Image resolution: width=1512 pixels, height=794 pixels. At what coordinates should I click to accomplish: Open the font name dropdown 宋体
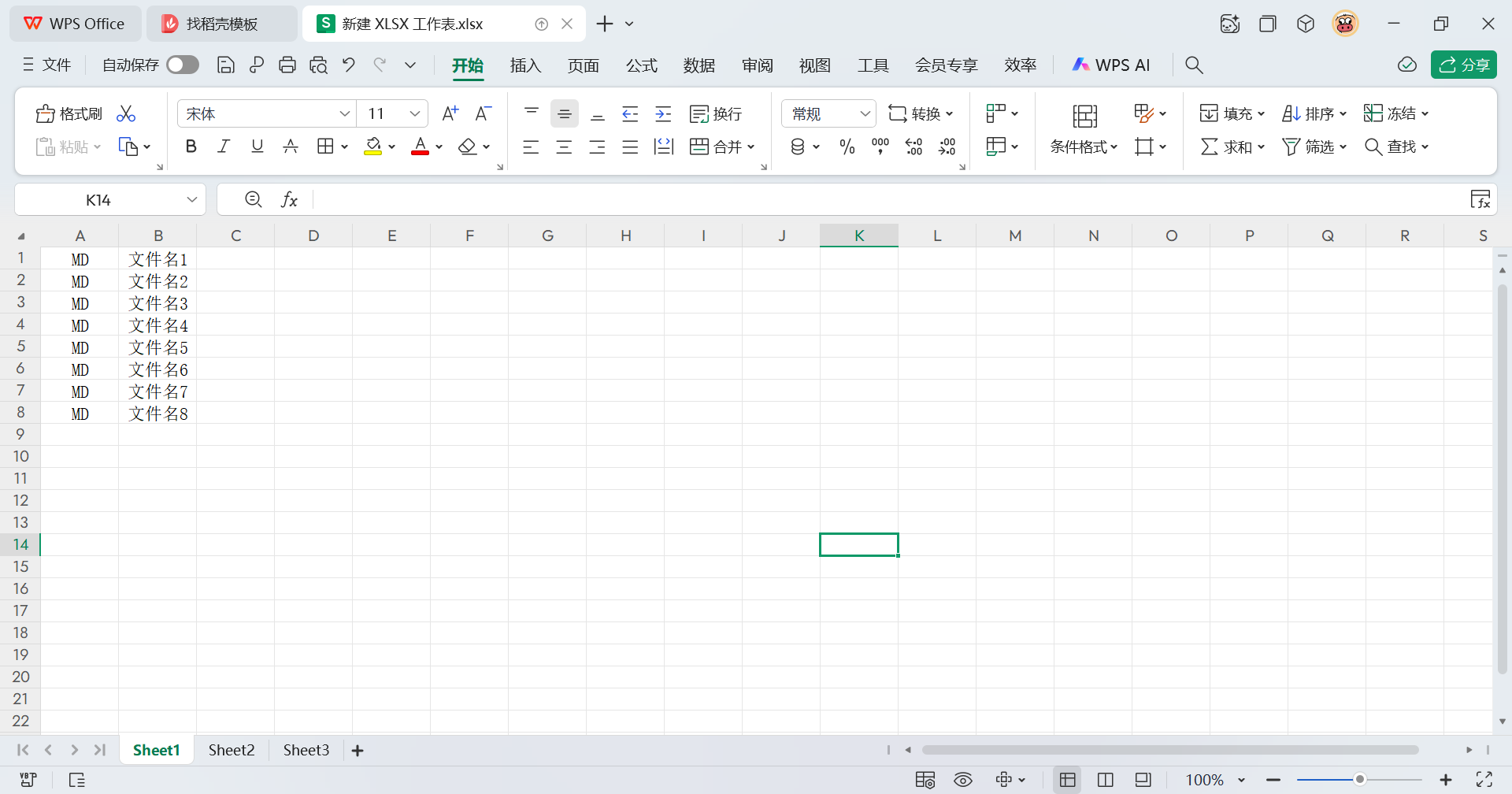click(344, 114)
